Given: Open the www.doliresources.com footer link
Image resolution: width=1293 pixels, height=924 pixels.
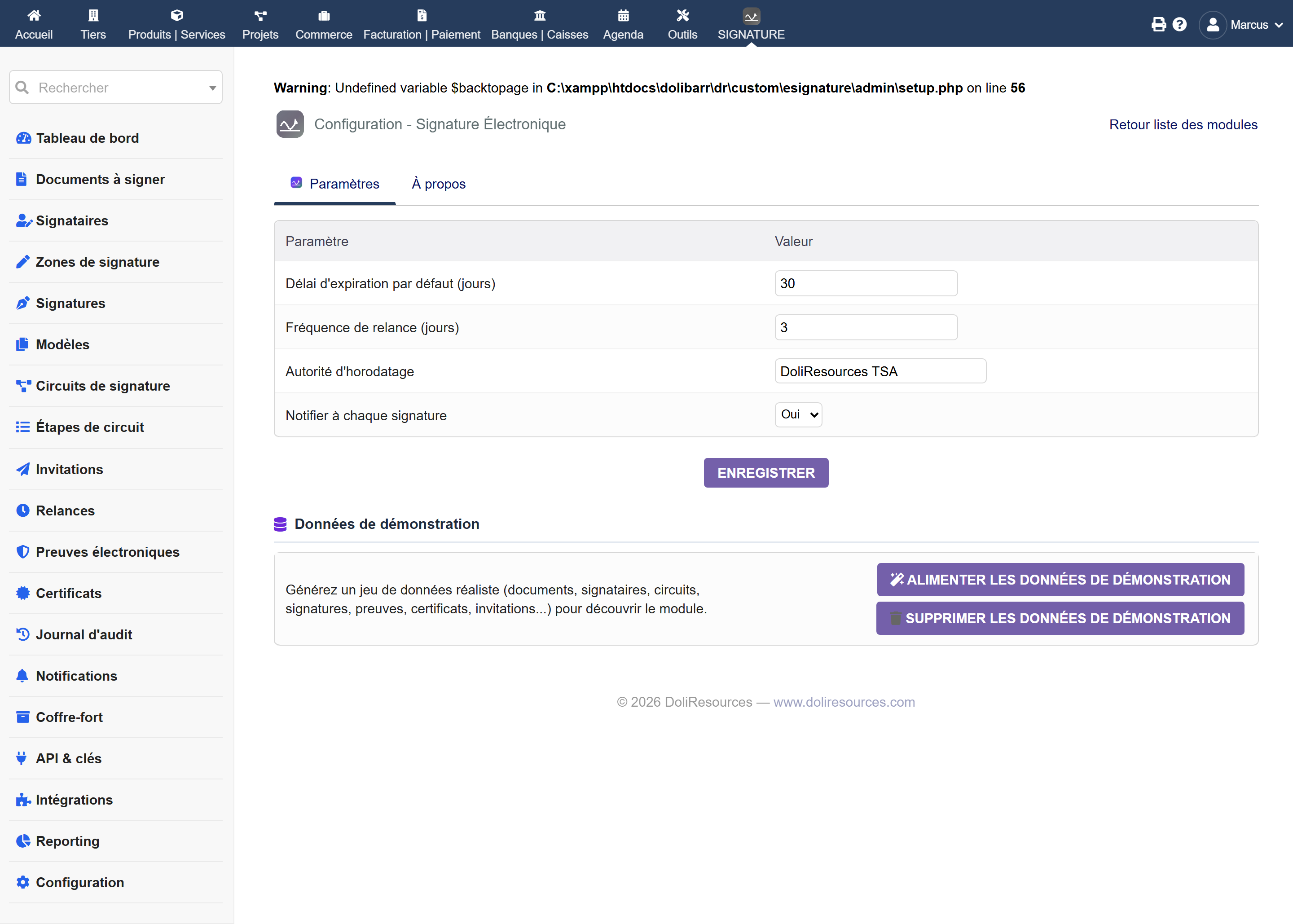Looking at the screenshot, I should click(x=844, y=702).
